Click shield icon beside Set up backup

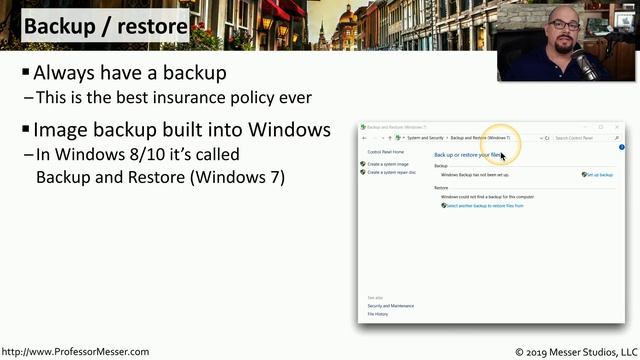point(584,174)
